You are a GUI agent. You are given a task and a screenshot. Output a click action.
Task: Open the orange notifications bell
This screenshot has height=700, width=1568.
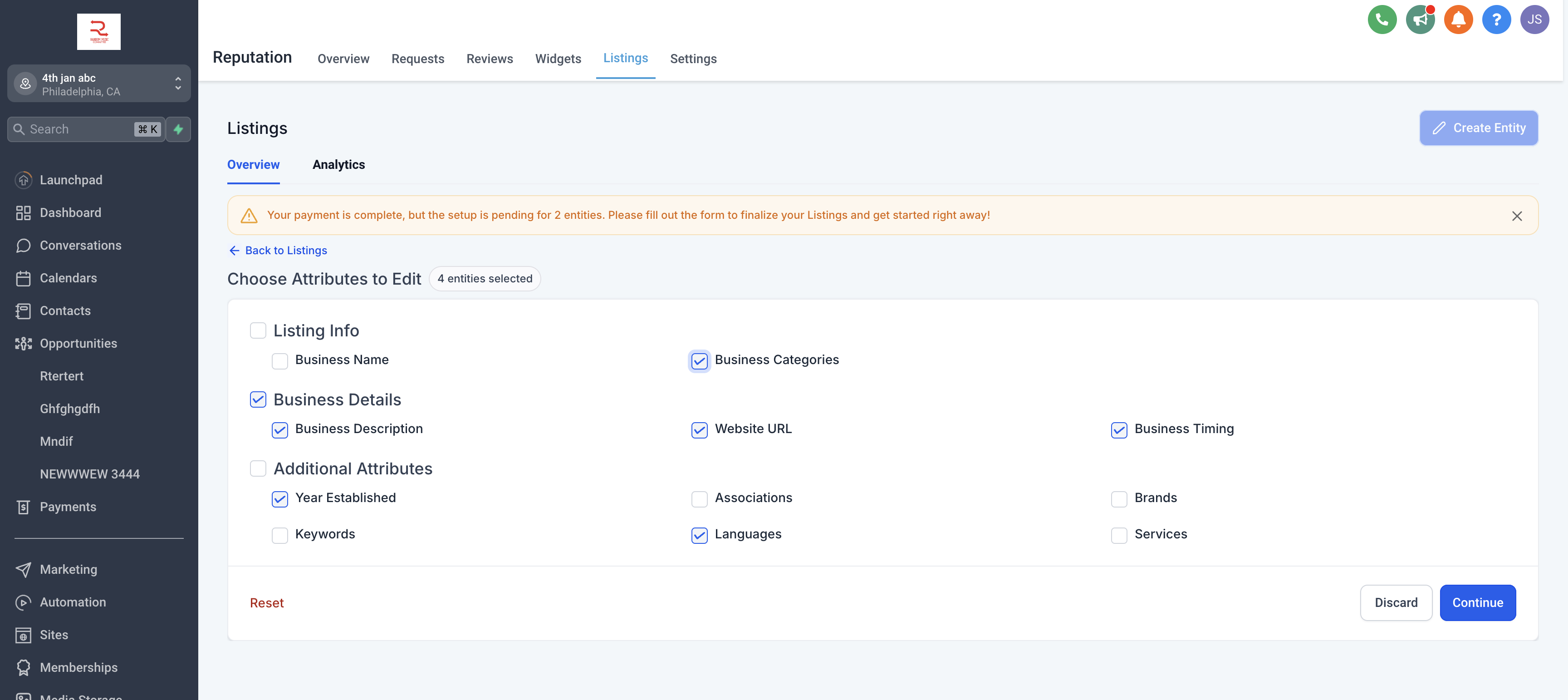pyautogui.click(x=1458, y=20)
